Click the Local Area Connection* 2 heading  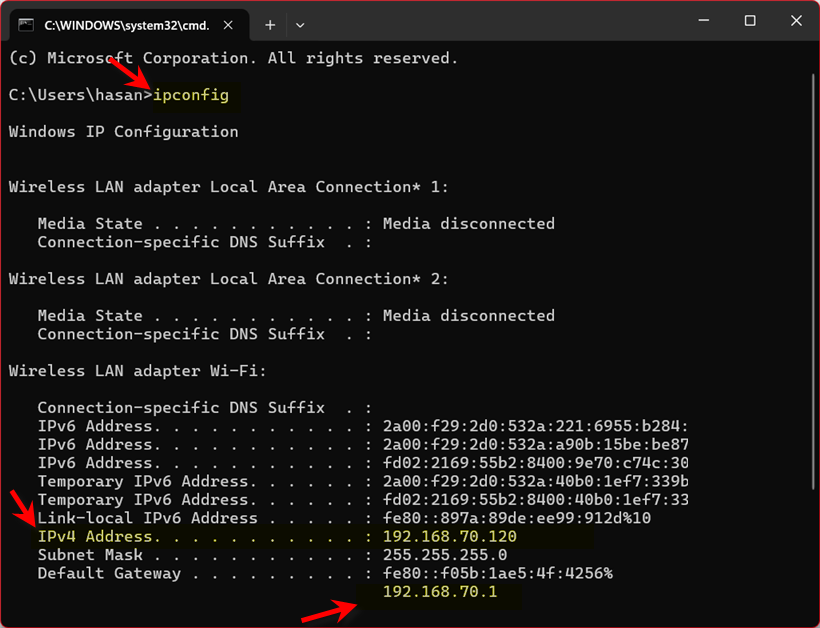click(228, 279)
